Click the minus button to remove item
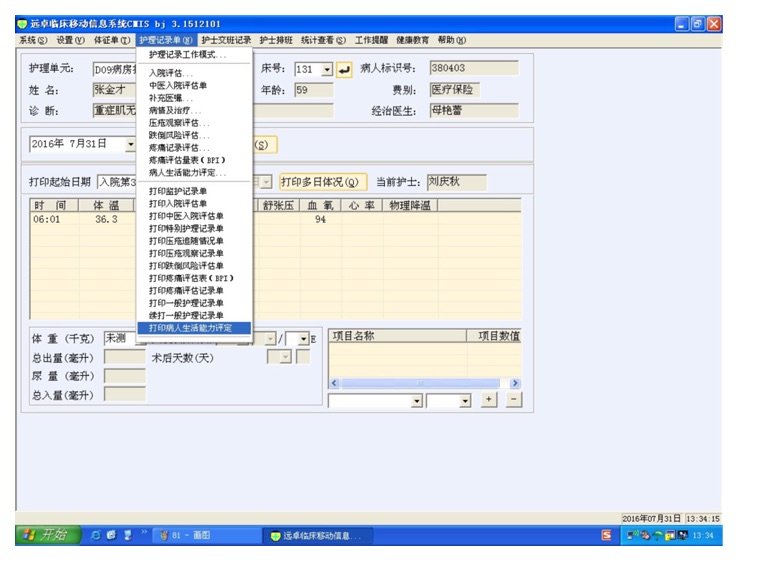The height and width of the screenshot is (561, 768). (513, 399)
